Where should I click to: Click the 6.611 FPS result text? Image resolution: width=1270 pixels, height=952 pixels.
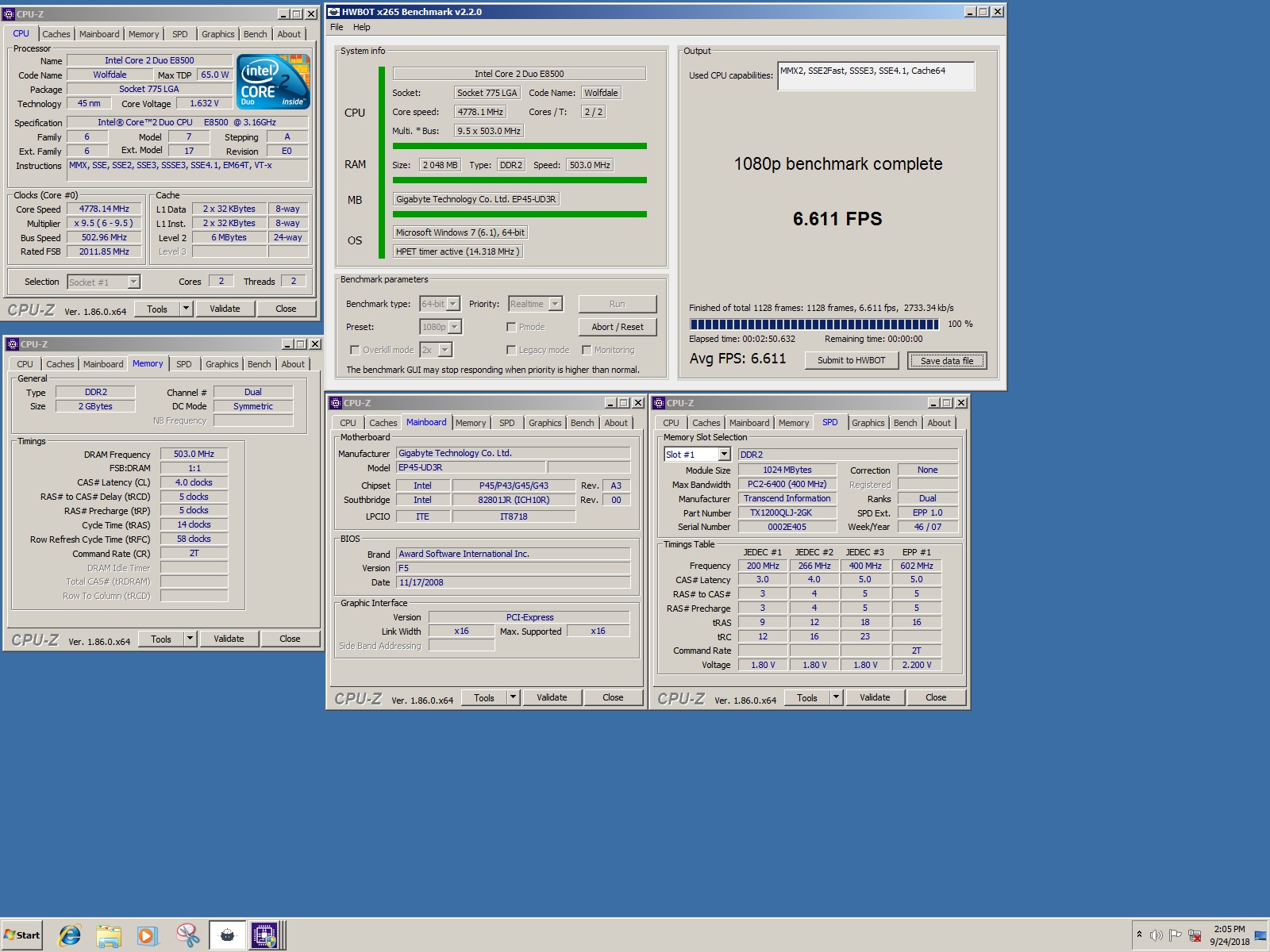pyautogui.click(x=837, y=219)
